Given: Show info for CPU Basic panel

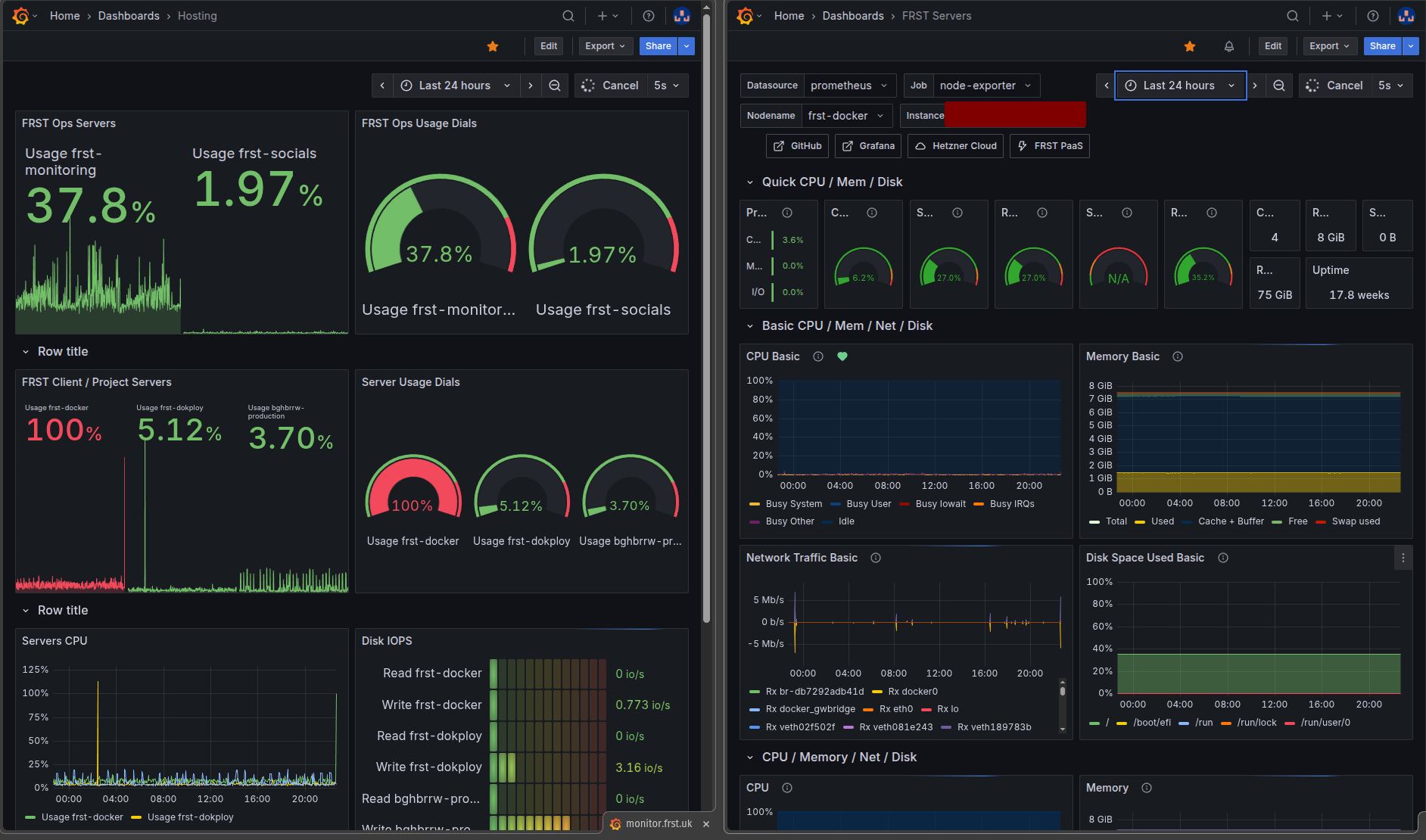Looking at the screenshot, I should coord(818,356).
